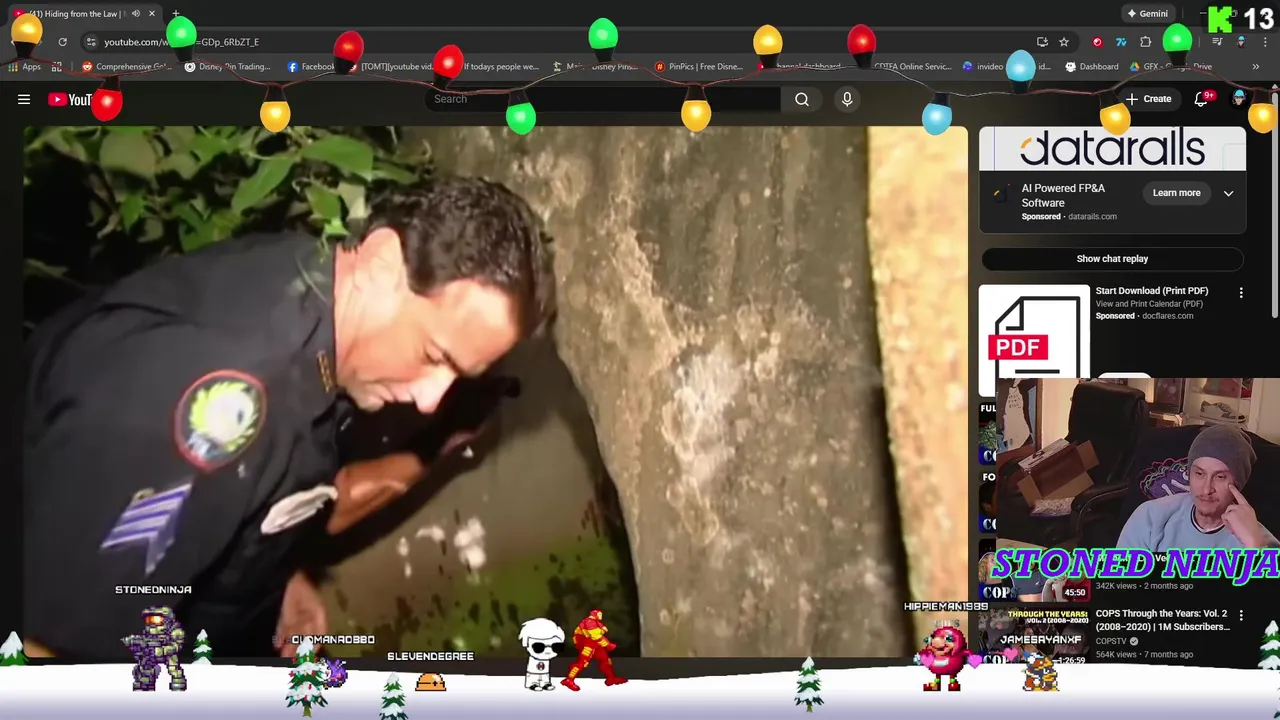Screen dimensions: 1280x720
Task: Click Learn more on datarails ad
Action: tap(1176, 193)
